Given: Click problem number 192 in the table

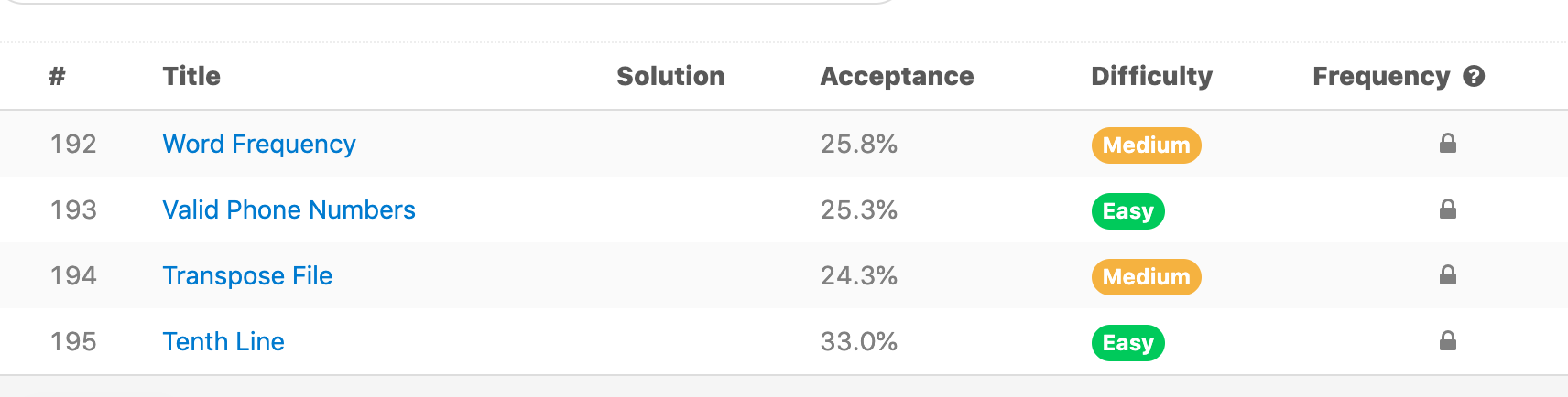Looking at the screenshot, I should click(x=73, y=145).
